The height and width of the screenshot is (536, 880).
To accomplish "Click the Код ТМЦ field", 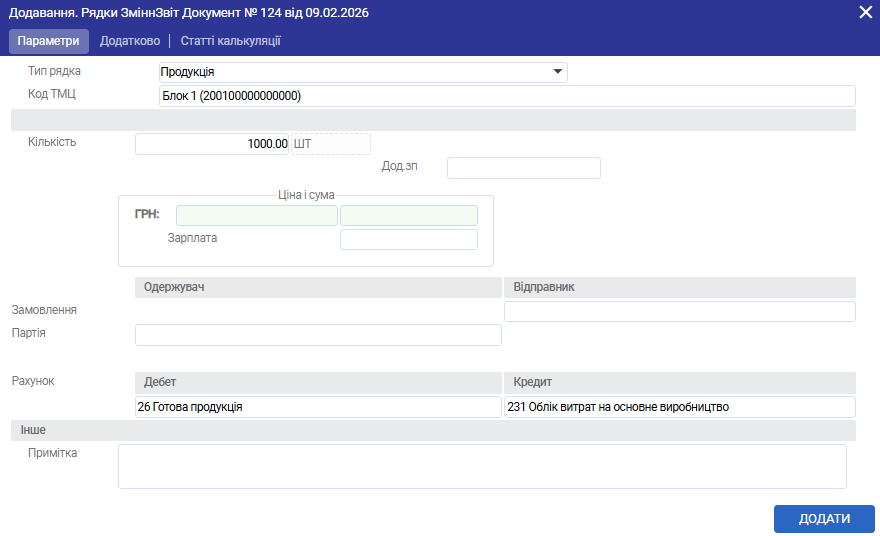I will (506, 96).
